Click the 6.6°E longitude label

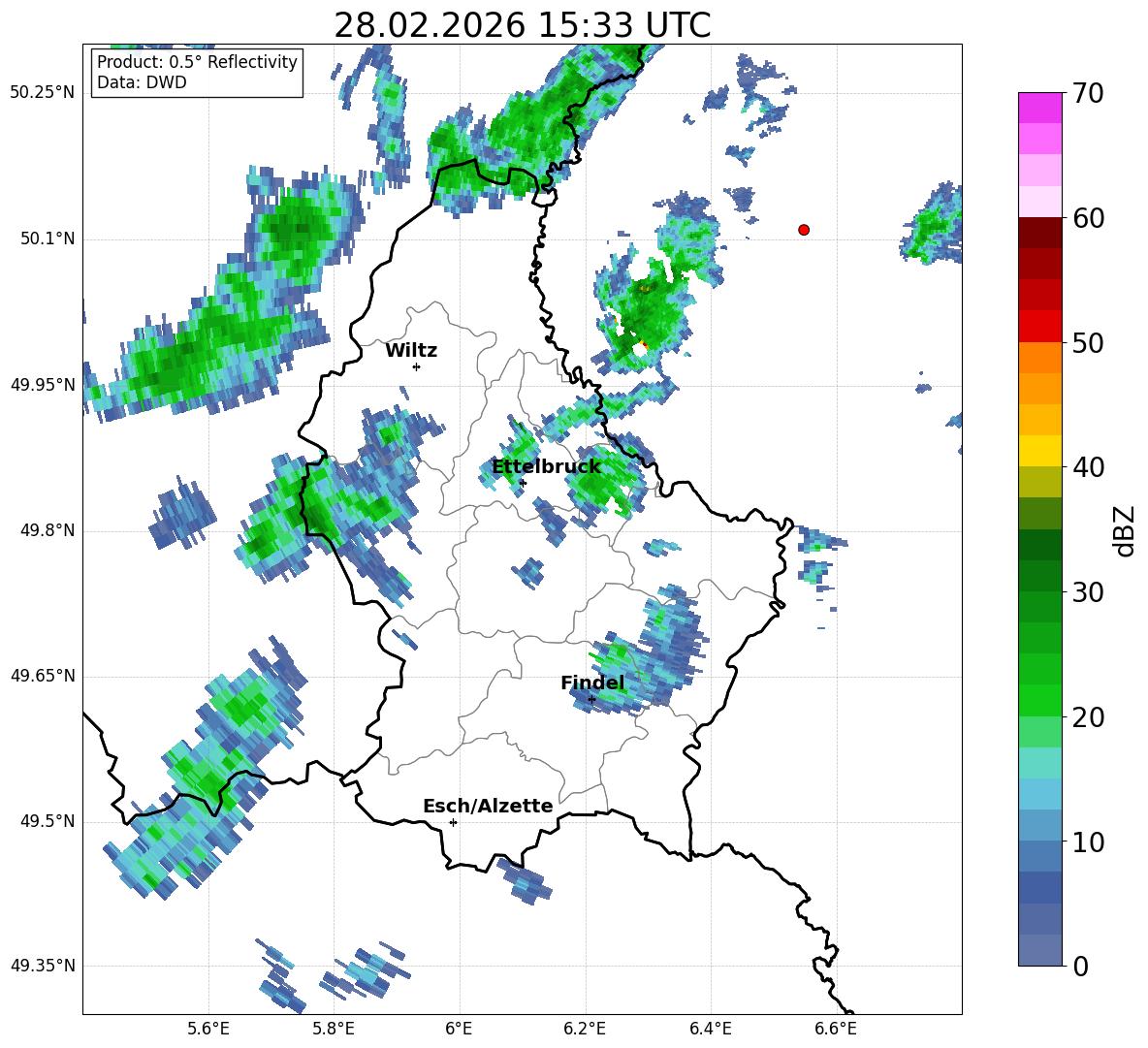tap(836, 1029)
